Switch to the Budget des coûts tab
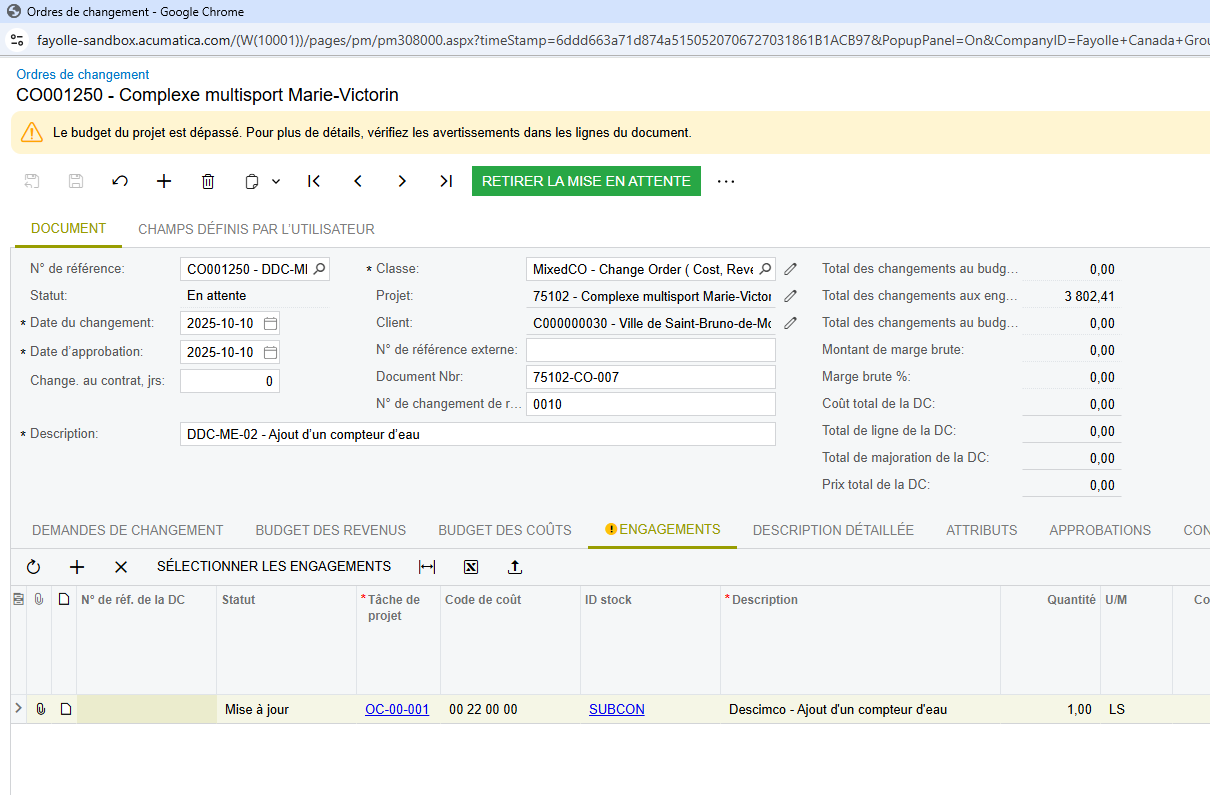Viewport: 1210px width, 795px height. (x=505, y=530)
